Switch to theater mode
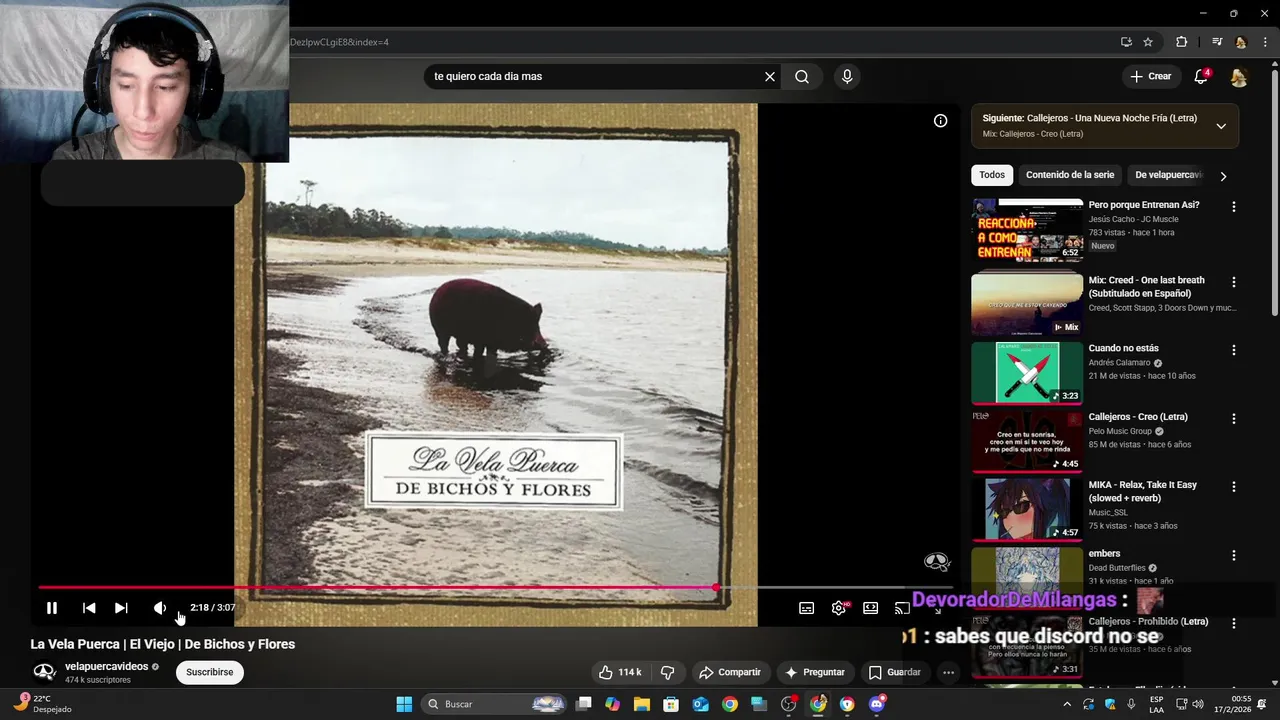Screen dimensions: 1280x720 point(871,608)
